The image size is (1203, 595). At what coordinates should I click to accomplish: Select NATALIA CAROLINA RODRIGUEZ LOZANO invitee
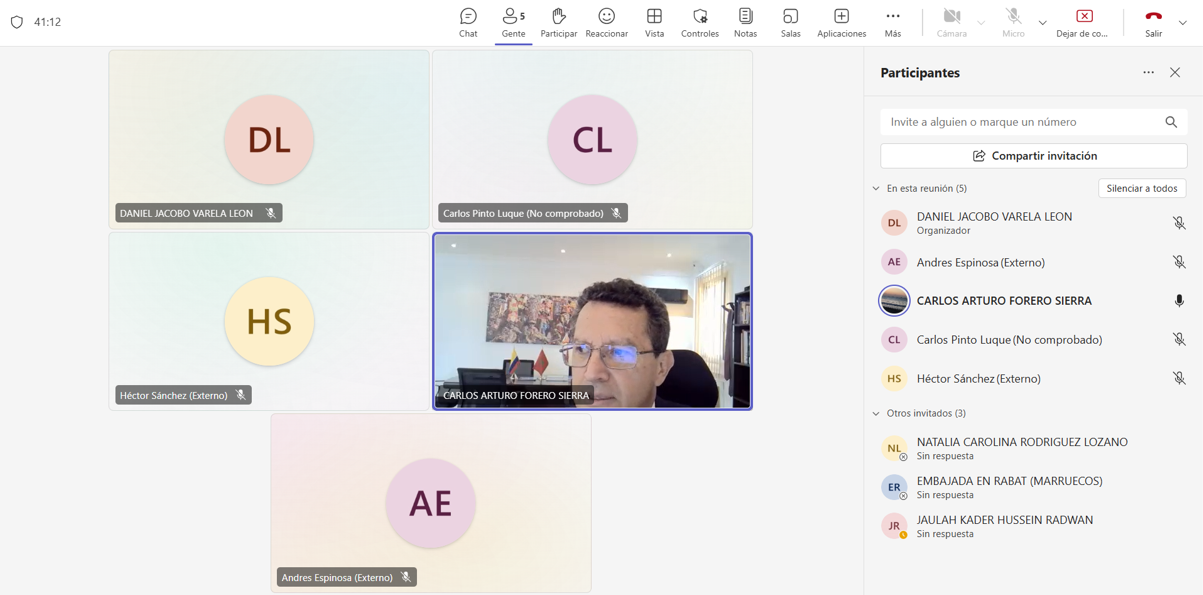point(1033,448)
